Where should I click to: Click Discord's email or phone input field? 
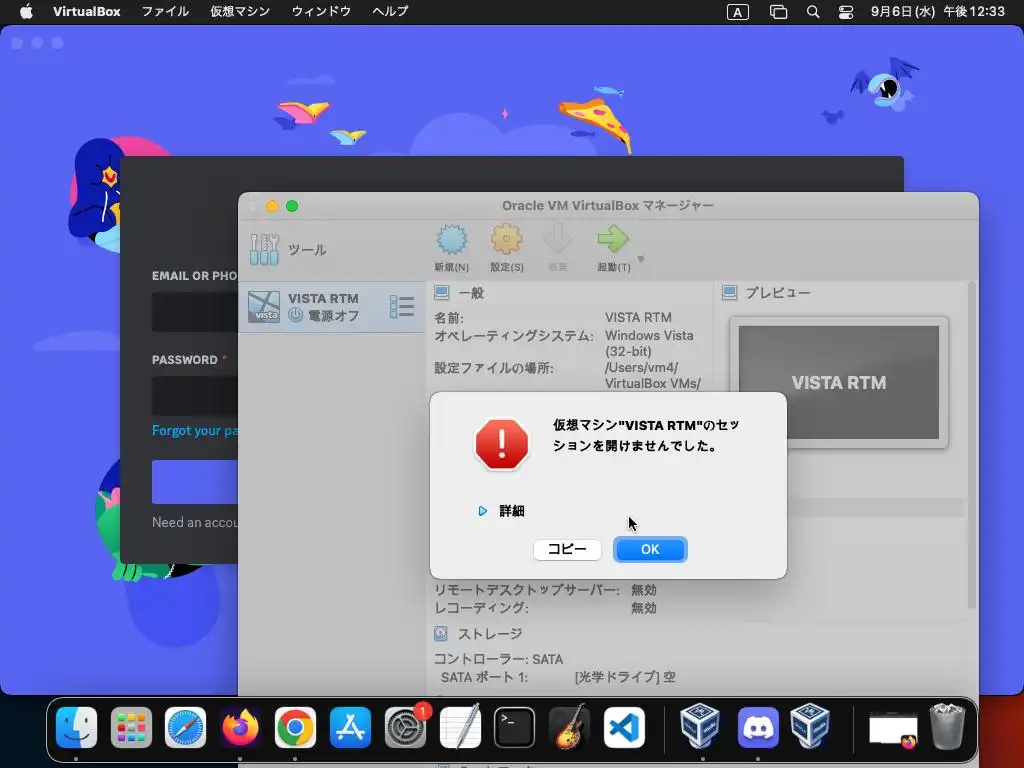coord(195,312)
